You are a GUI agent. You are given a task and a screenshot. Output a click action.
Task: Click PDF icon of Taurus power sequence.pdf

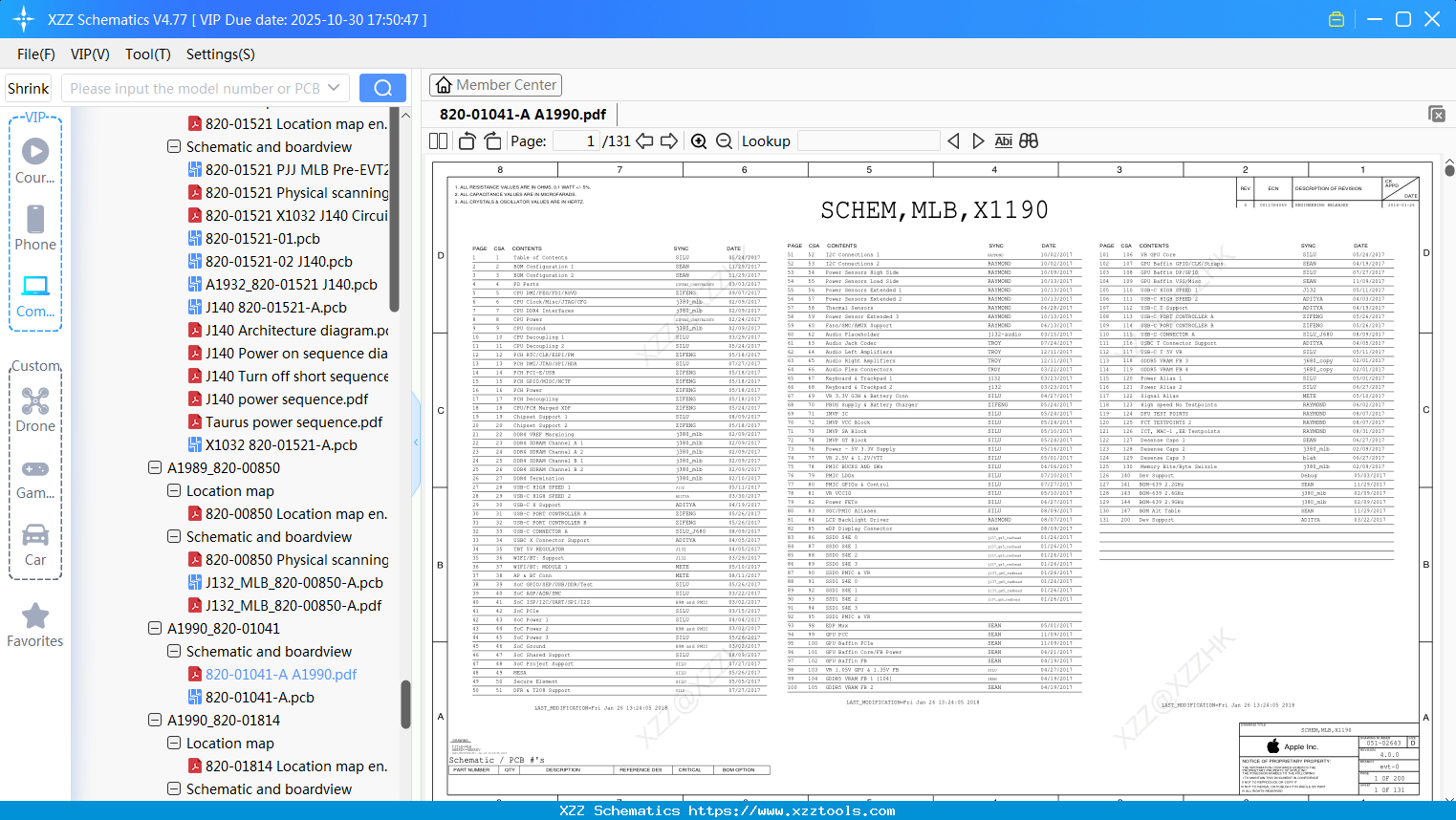(194, 422)
